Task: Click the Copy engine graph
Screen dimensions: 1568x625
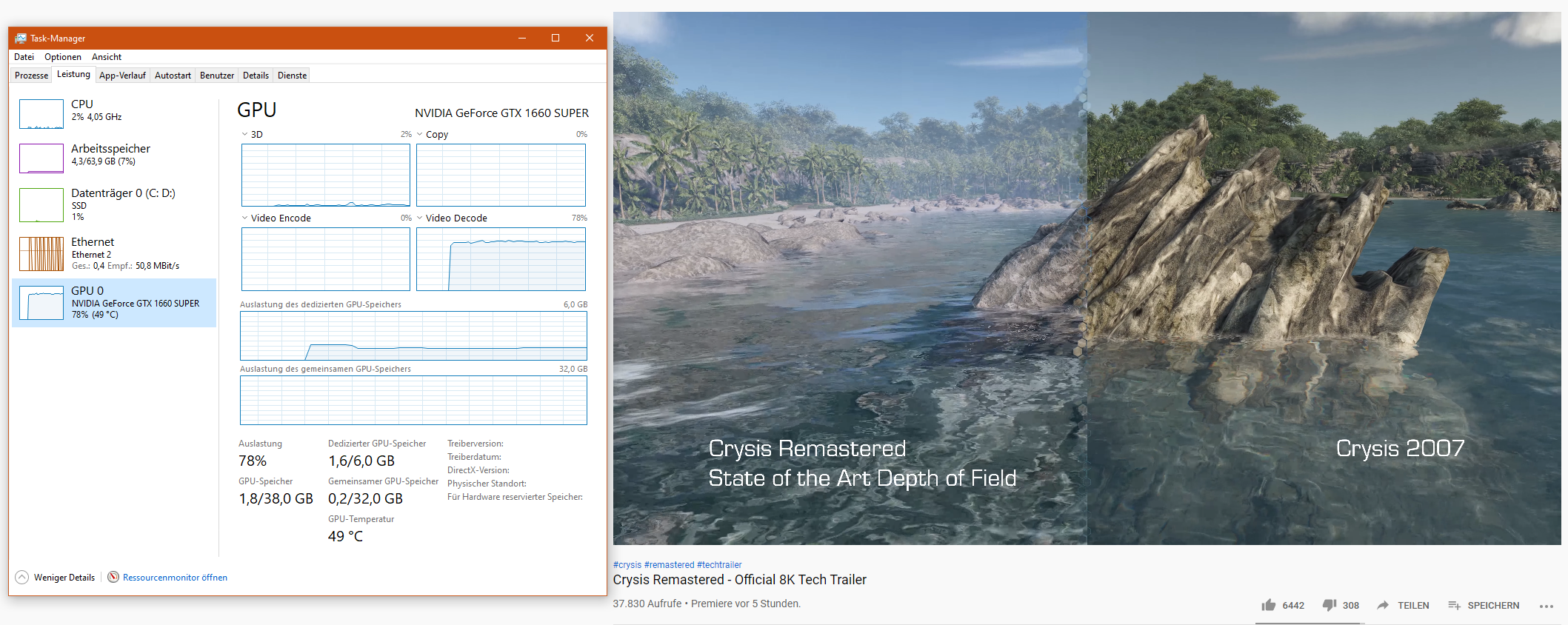Action: [501, 175]
